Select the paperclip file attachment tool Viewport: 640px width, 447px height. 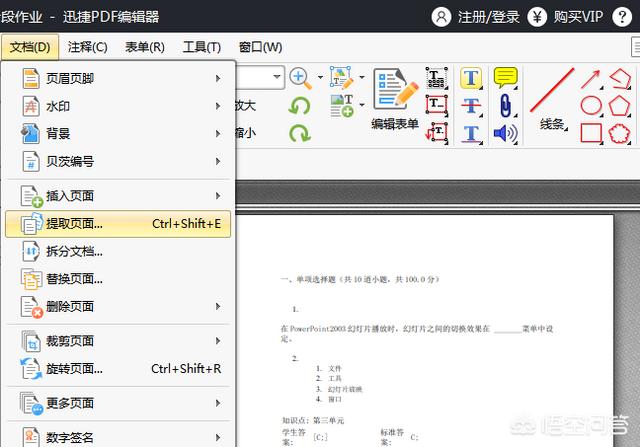(x=506, y=105)
